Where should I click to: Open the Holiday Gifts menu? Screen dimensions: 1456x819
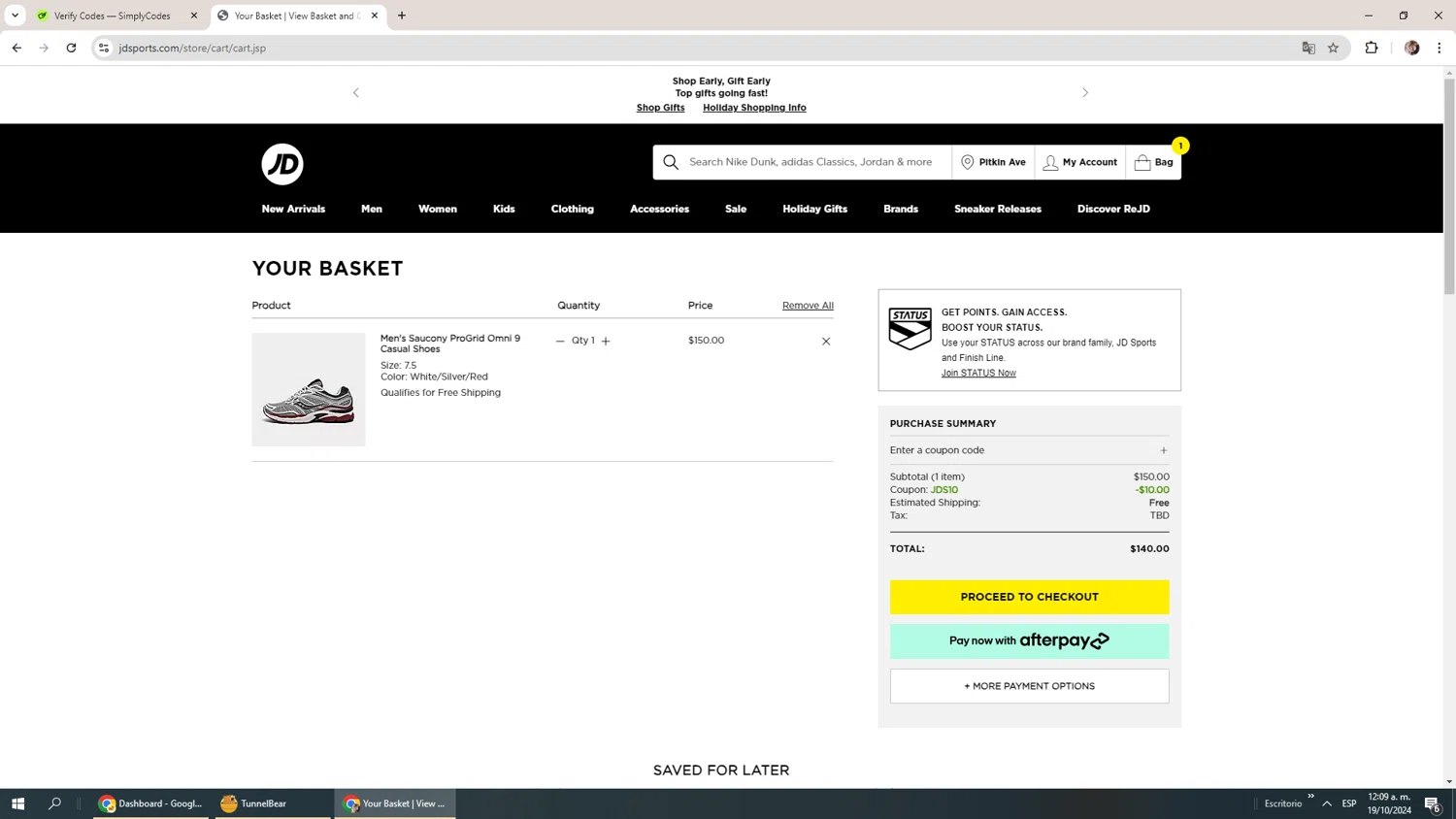point(815,209)
